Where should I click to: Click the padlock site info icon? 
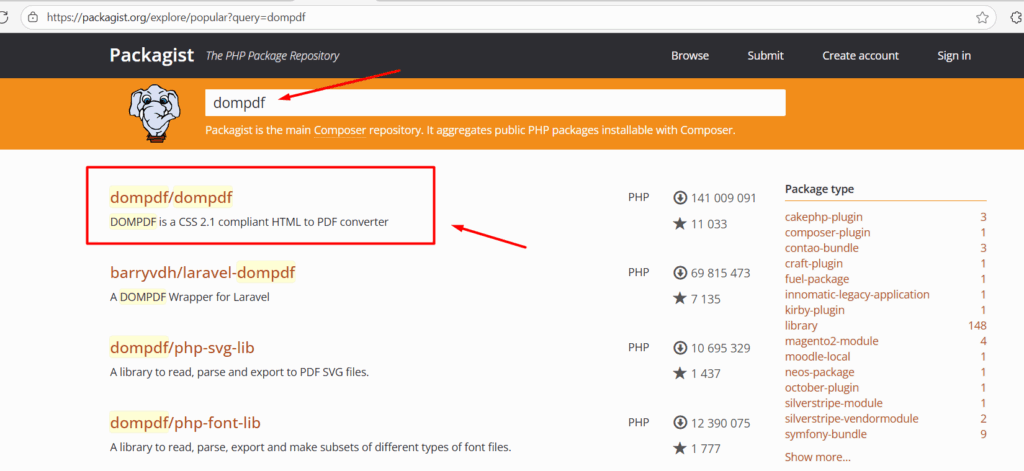coord(31,18)
